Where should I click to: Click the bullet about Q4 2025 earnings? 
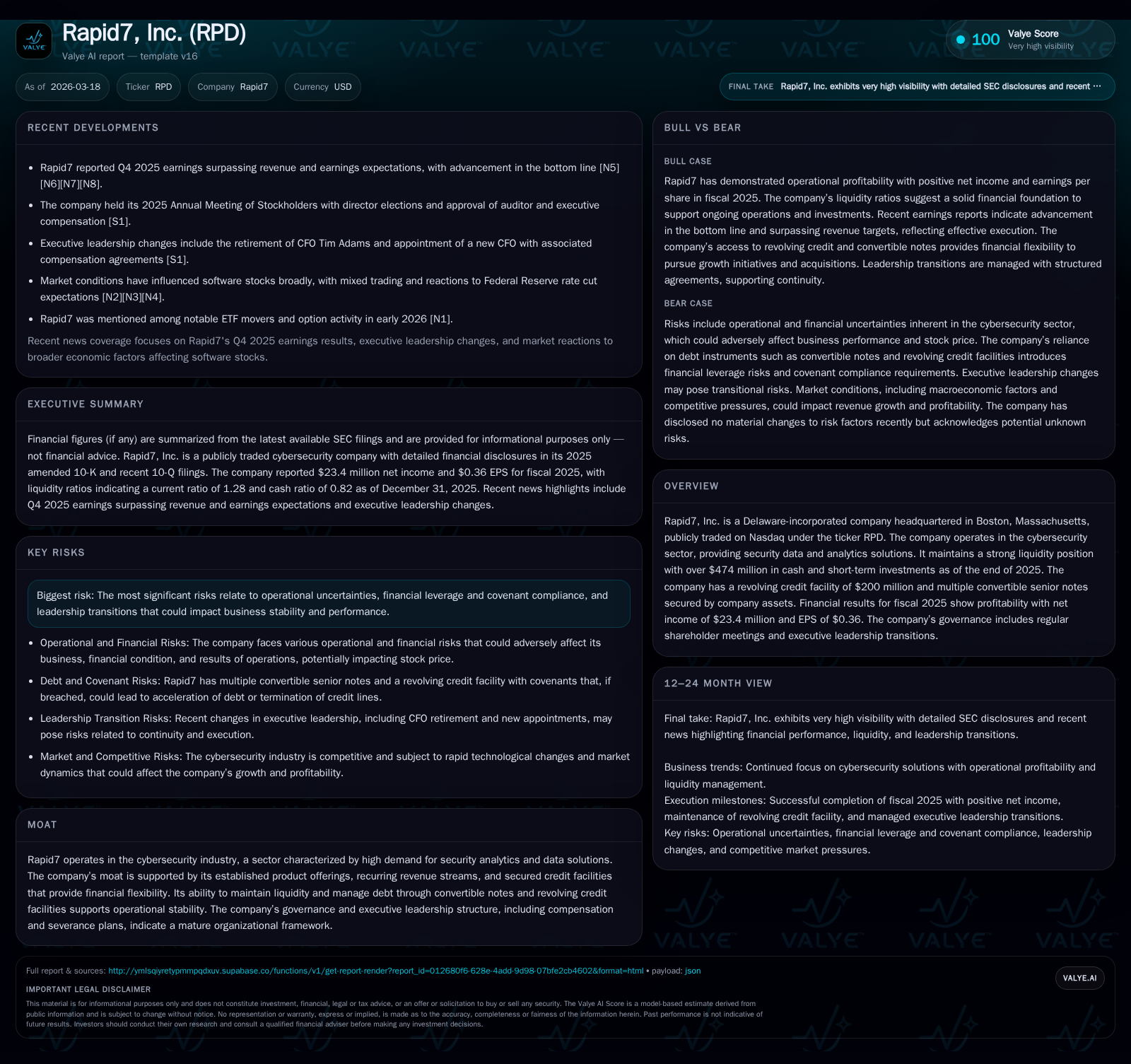click(x=329, y=176)
